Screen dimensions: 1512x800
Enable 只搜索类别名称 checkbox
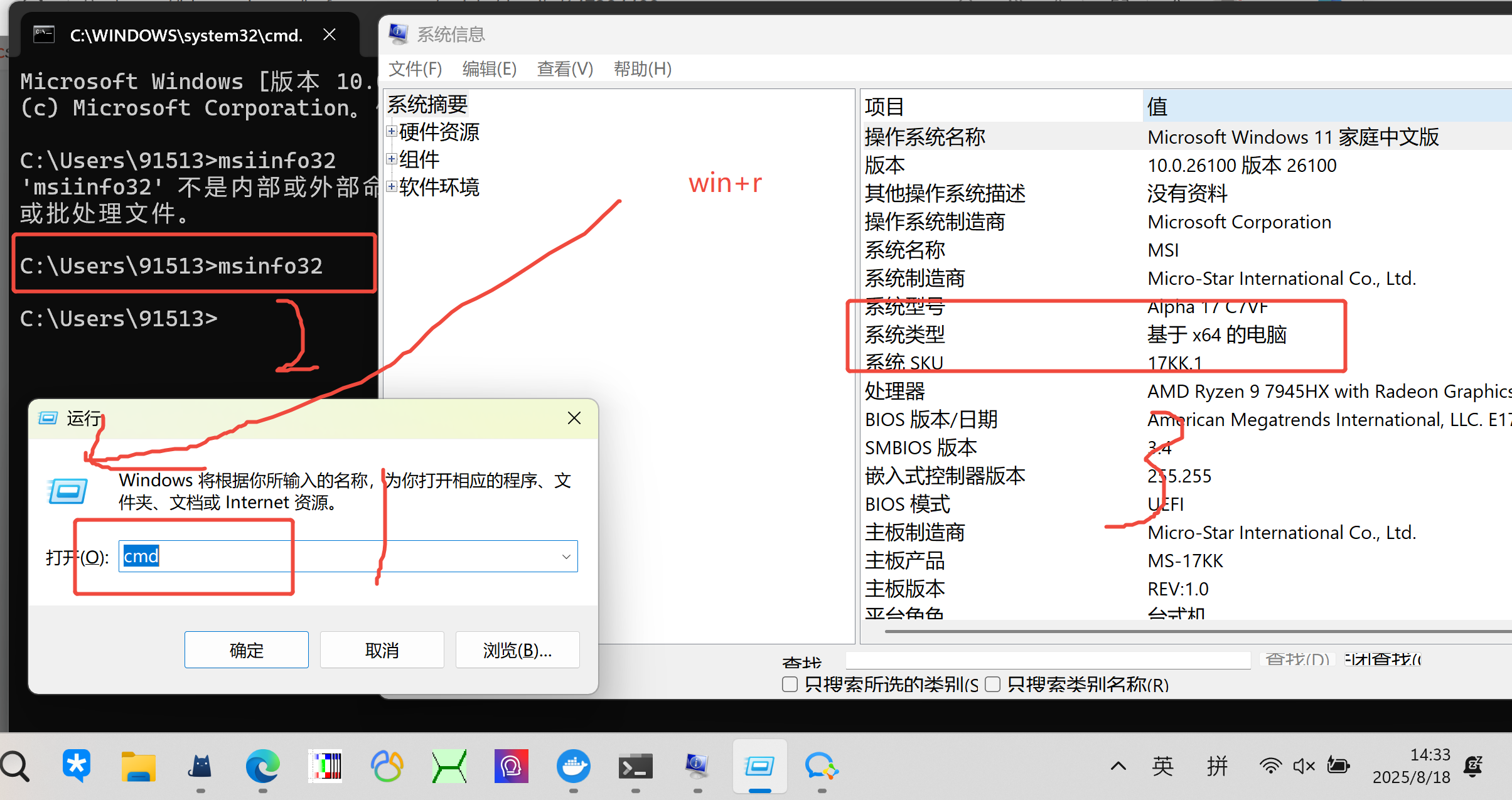(x=992, y=685)
